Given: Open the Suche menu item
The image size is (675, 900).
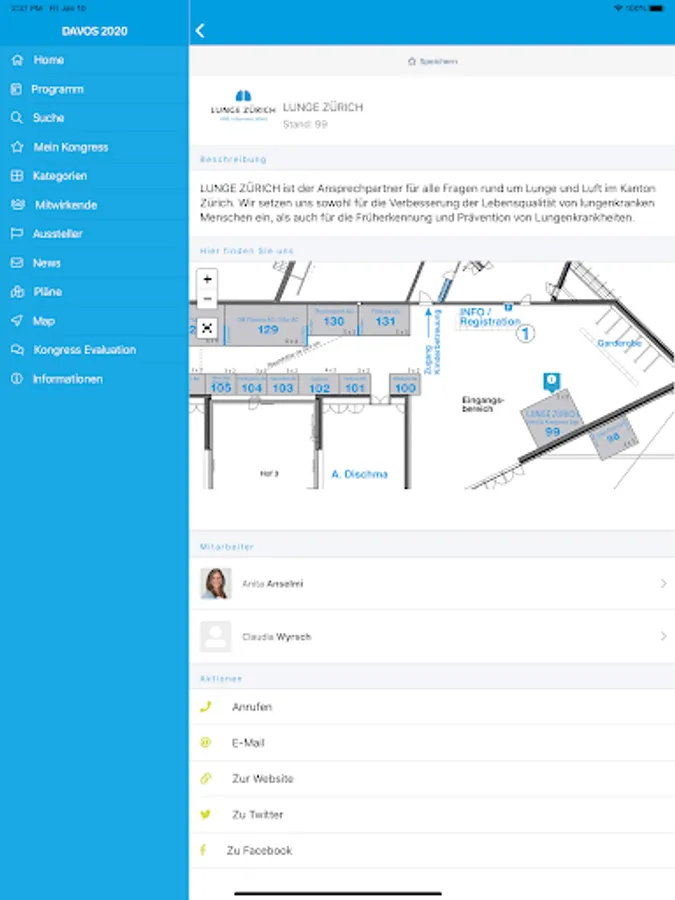Looking at the screenshot, I should [94, 118].
